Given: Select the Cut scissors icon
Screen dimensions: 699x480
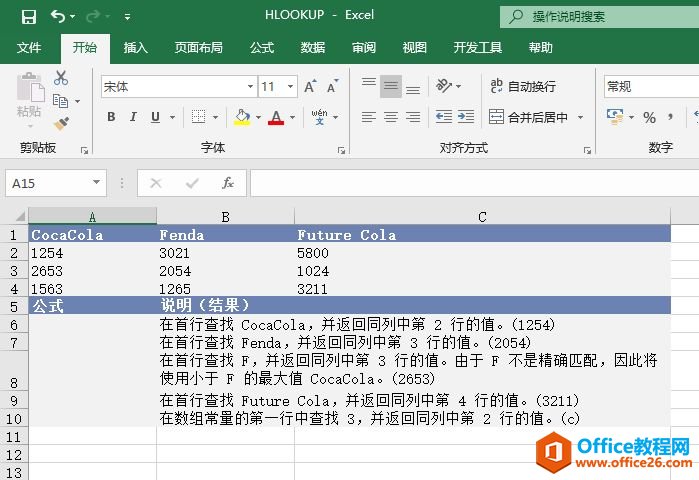Looking at the screenshot, I should click(x=61, y=78).
